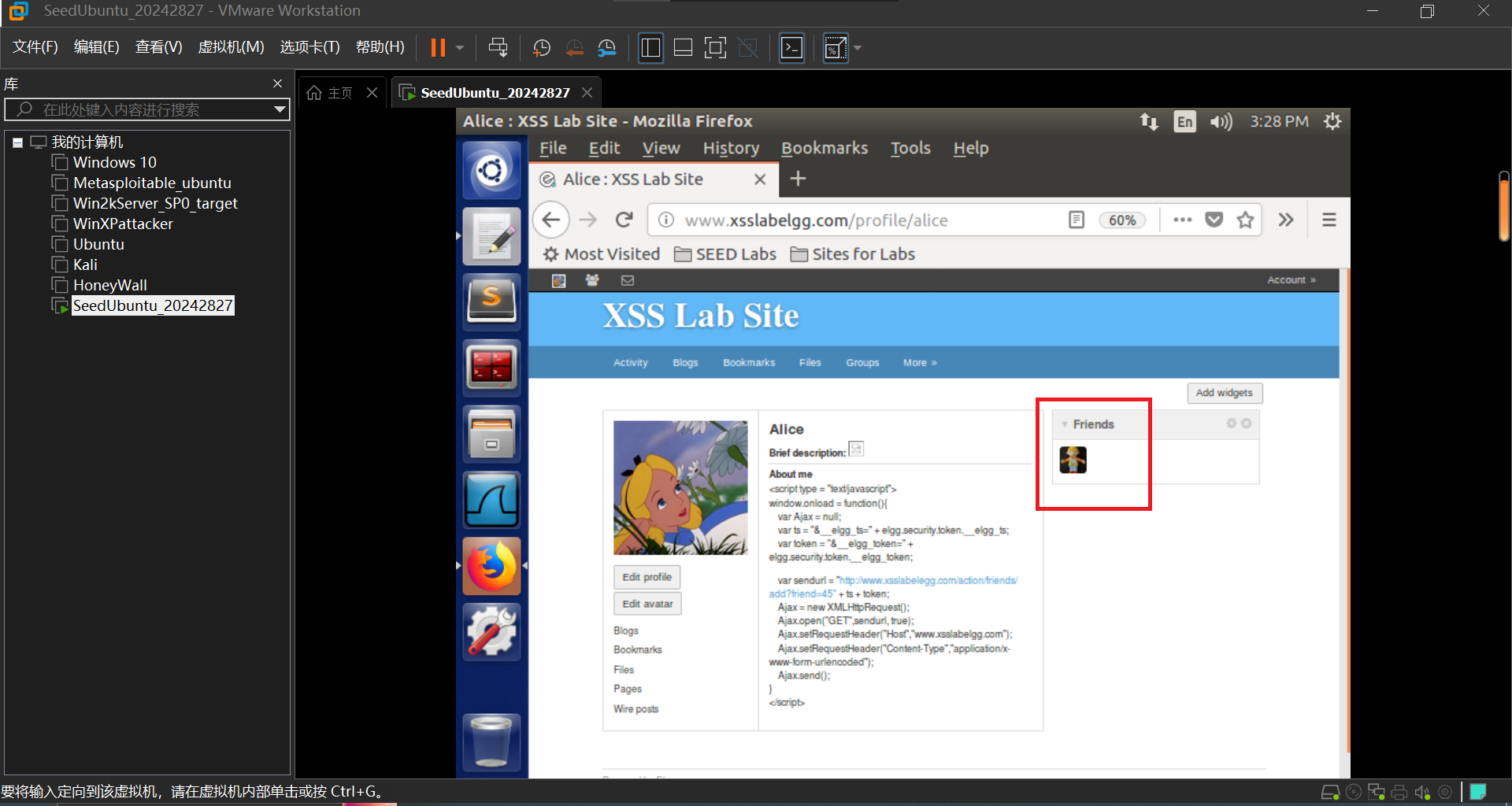1512x806 pixels.
Task: Open the Firefox hamburger menu
Action: pos(1329,220)
